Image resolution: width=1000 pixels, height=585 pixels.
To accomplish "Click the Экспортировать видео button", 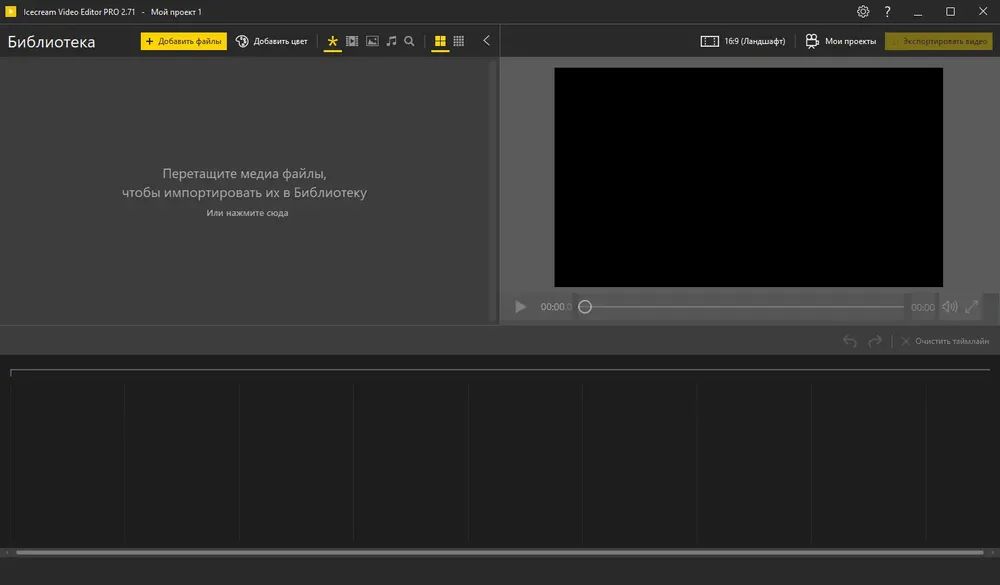I will (938, 41).
